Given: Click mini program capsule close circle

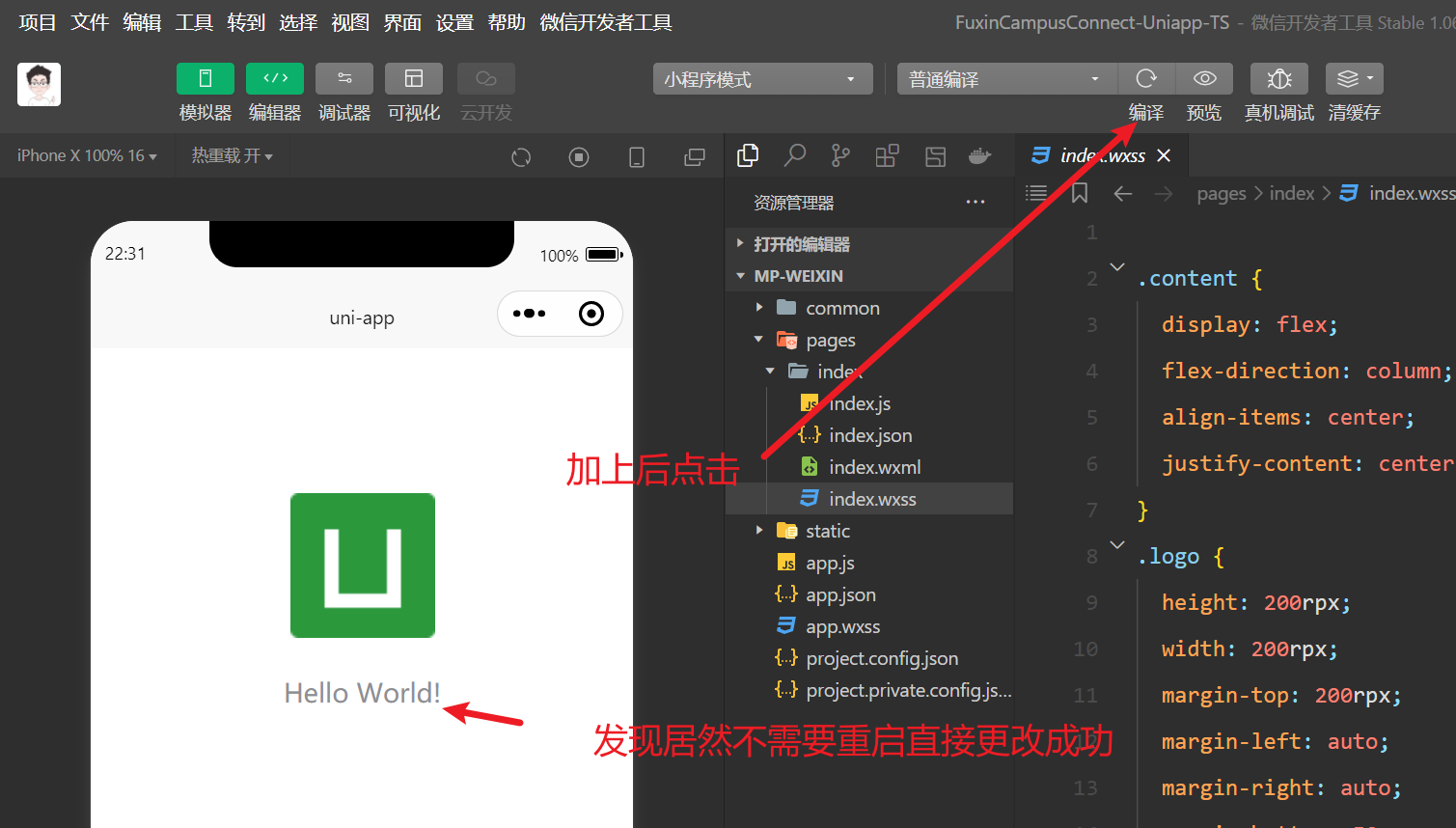Looking at the screenshot, I should (x=591, y=314).
